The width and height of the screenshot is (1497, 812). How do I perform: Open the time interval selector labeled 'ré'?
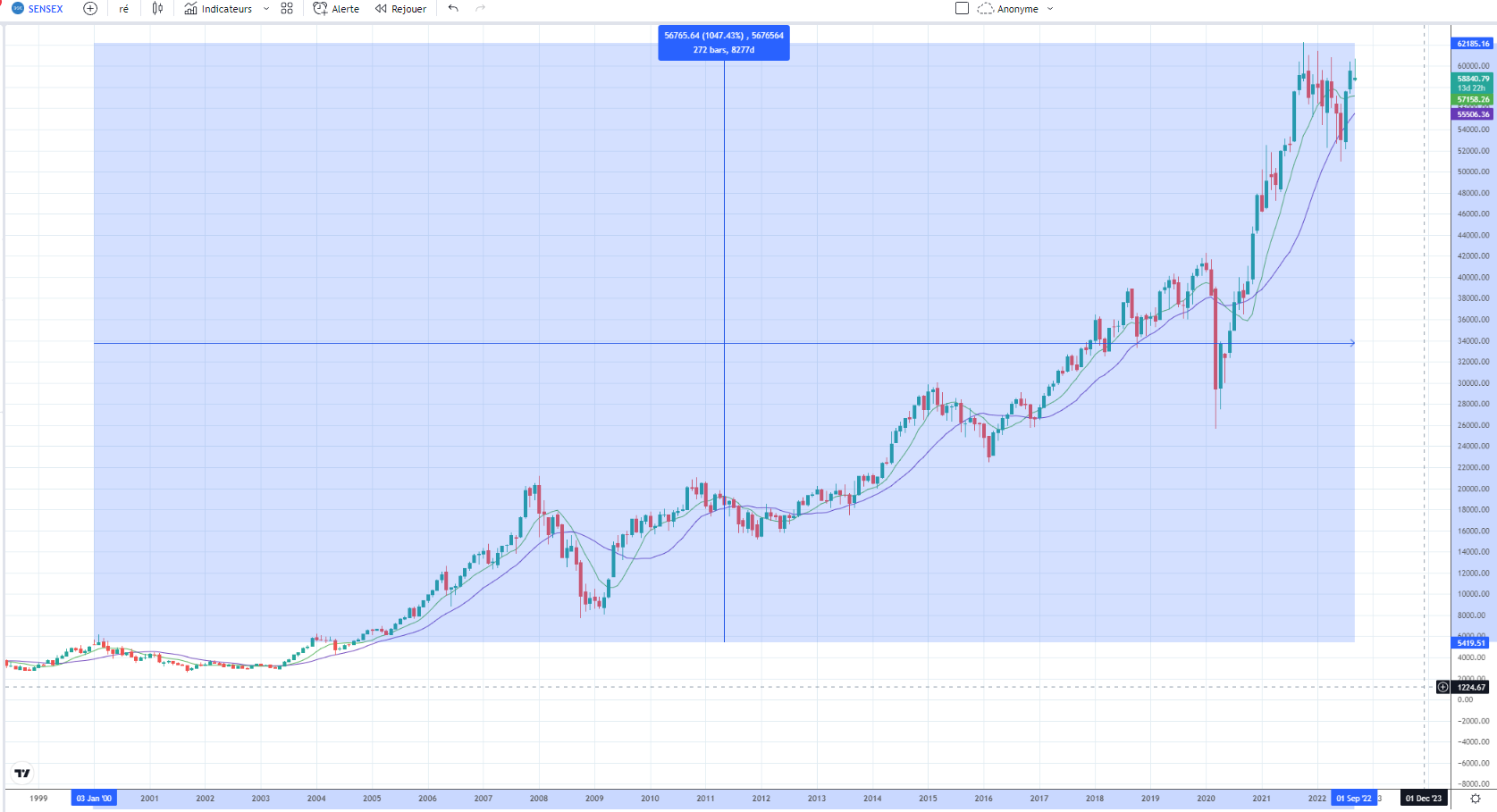123,9
